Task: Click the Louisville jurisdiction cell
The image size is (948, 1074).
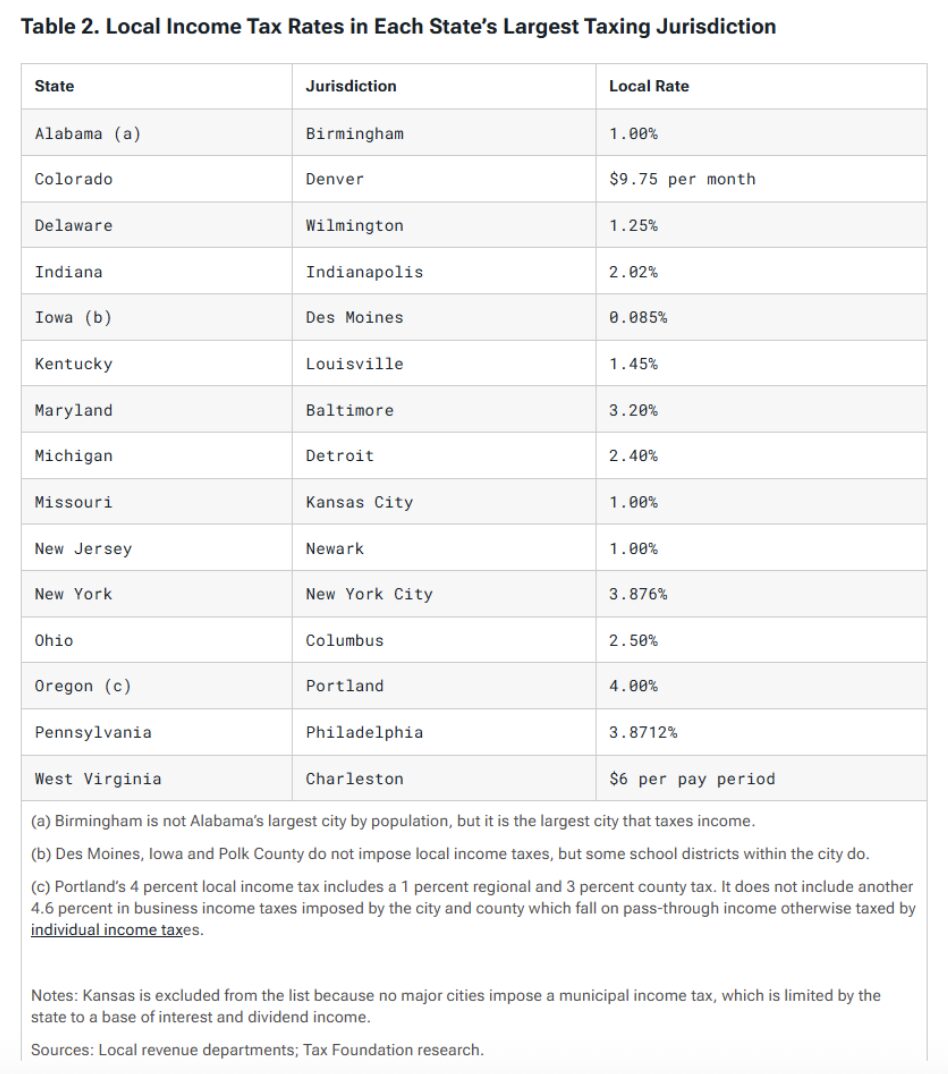Action: 444,364
